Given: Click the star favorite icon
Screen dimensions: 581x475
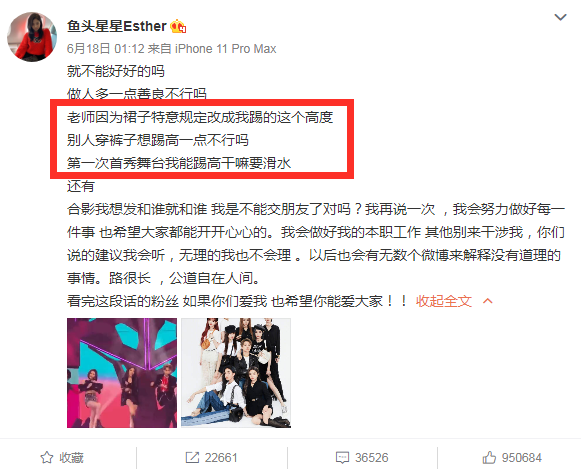Looking at the screenshot, I should click(47, 458).
